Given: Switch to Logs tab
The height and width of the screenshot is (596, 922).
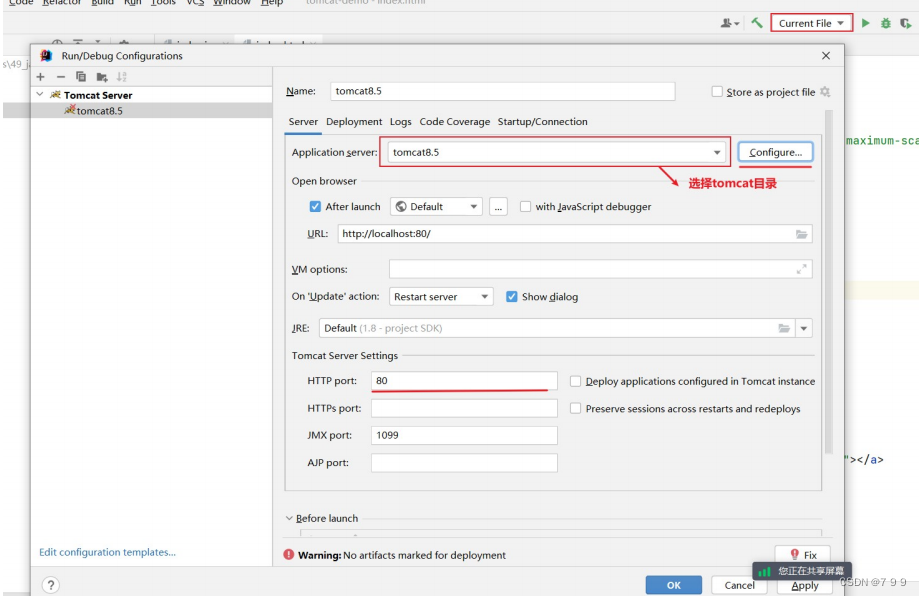Looking at the screenshot, I should 400,122.
